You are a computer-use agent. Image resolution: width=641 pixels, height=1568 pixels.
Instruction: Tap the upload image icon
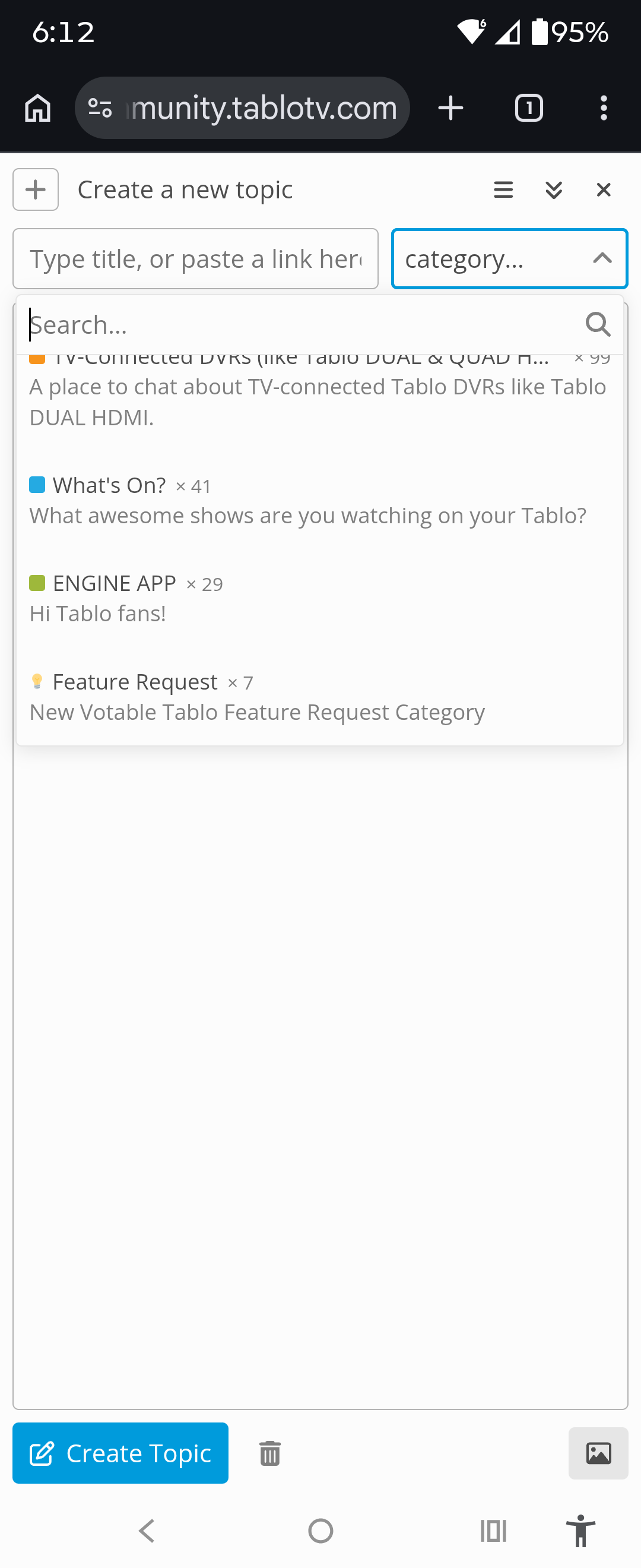[x=598, y=1453]
